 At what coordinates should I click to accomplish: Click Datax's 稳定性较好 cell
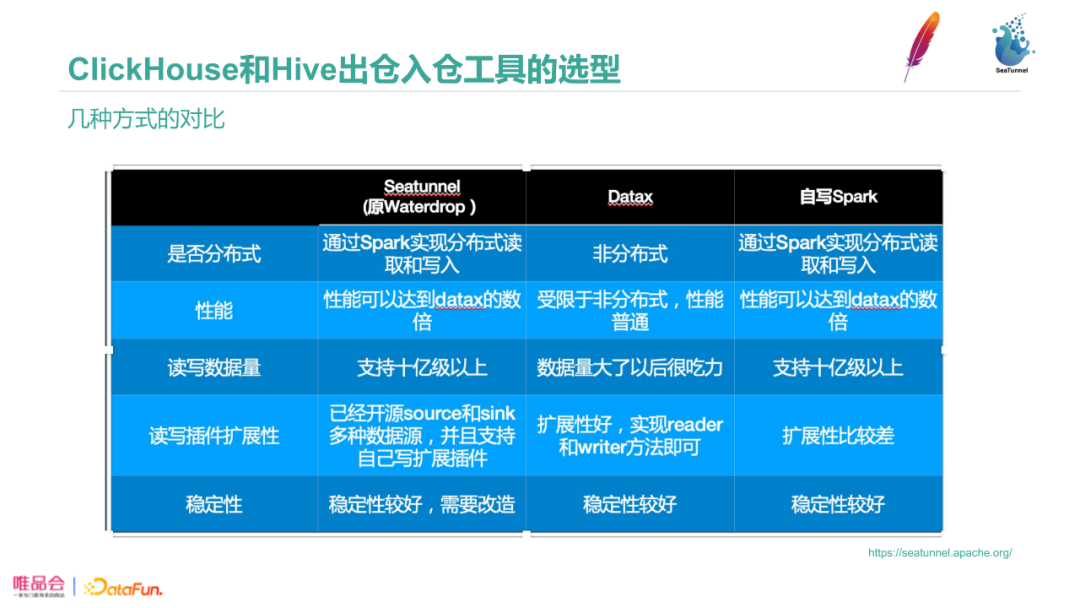click(630, 504)
